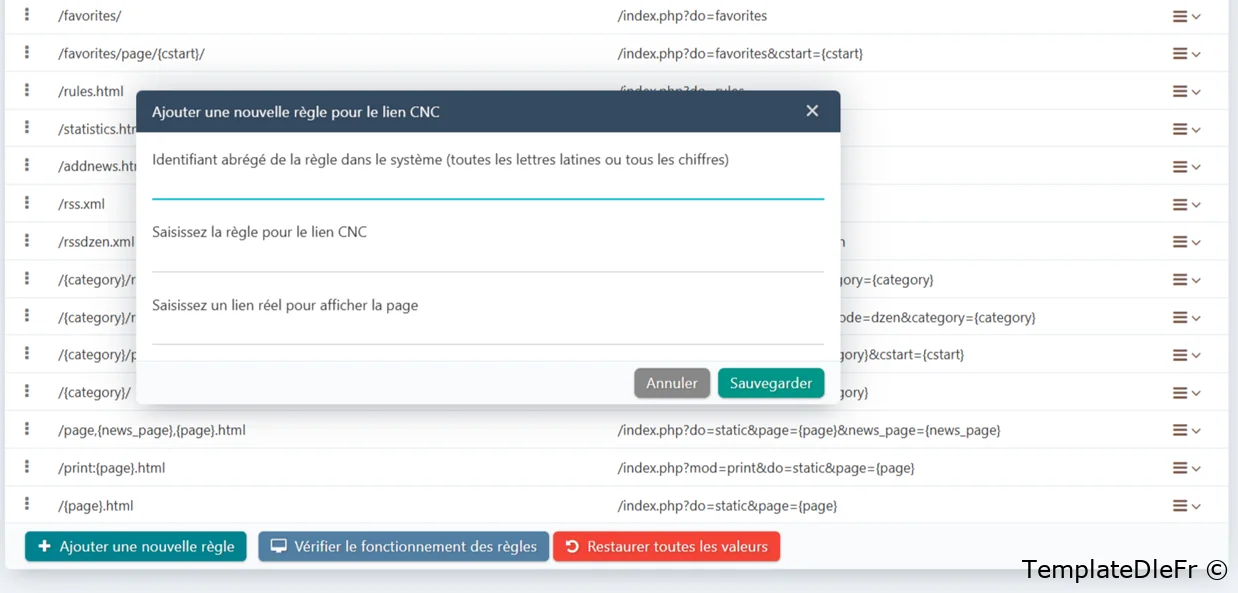Close the Ajouter une nouvelle règle dialog
Screen dimensions: 1238x593
tap(812, 111)
